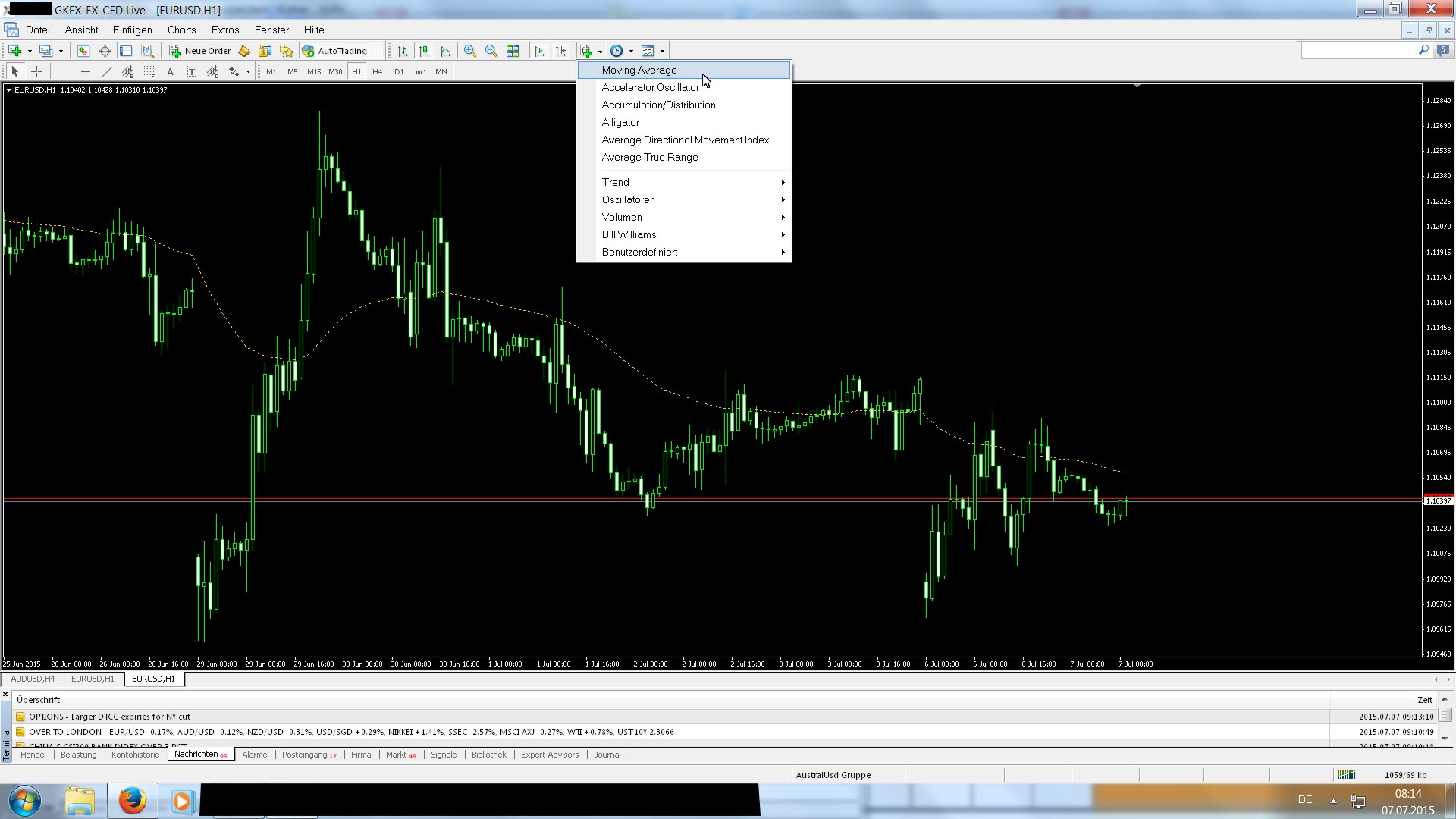Viewport: 1456px width, 819px height.
Task: Select the text label tool
Action: 170,71
